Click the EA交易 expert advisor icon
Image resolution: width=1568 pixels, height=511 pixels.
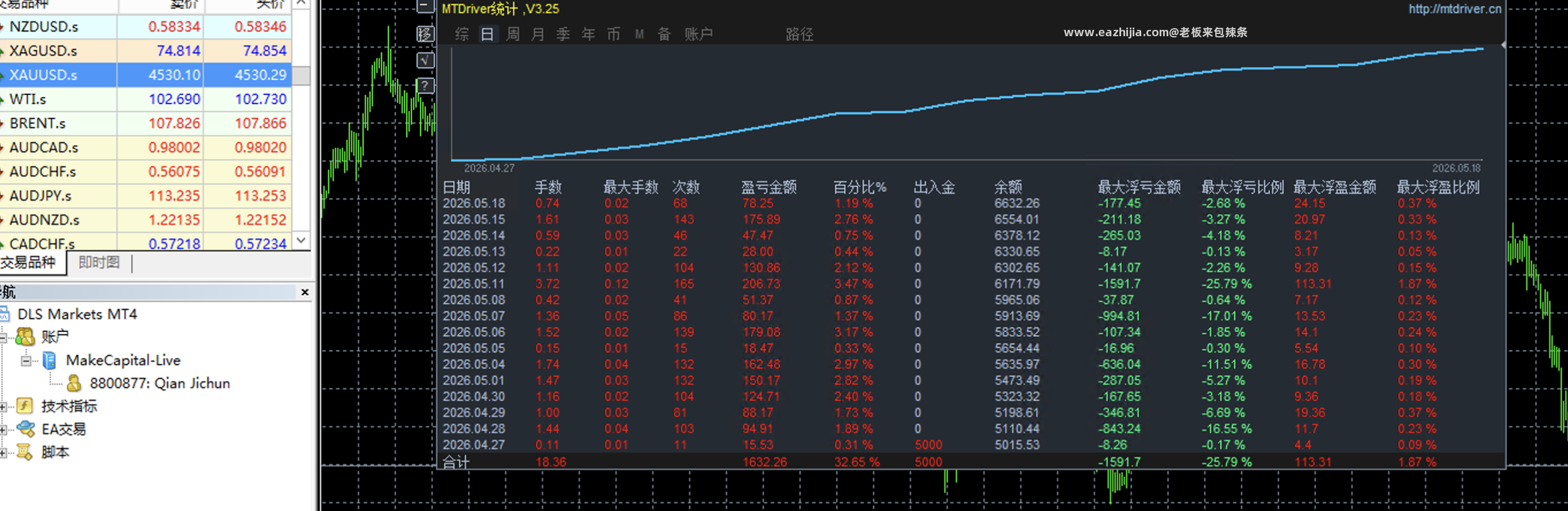click(x=26, y=429)
